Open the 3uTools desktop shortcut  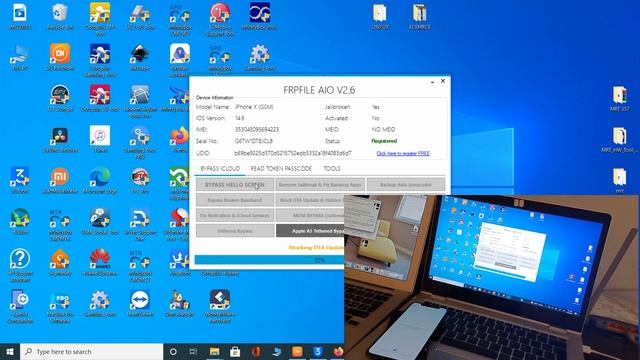click(20, 180)
